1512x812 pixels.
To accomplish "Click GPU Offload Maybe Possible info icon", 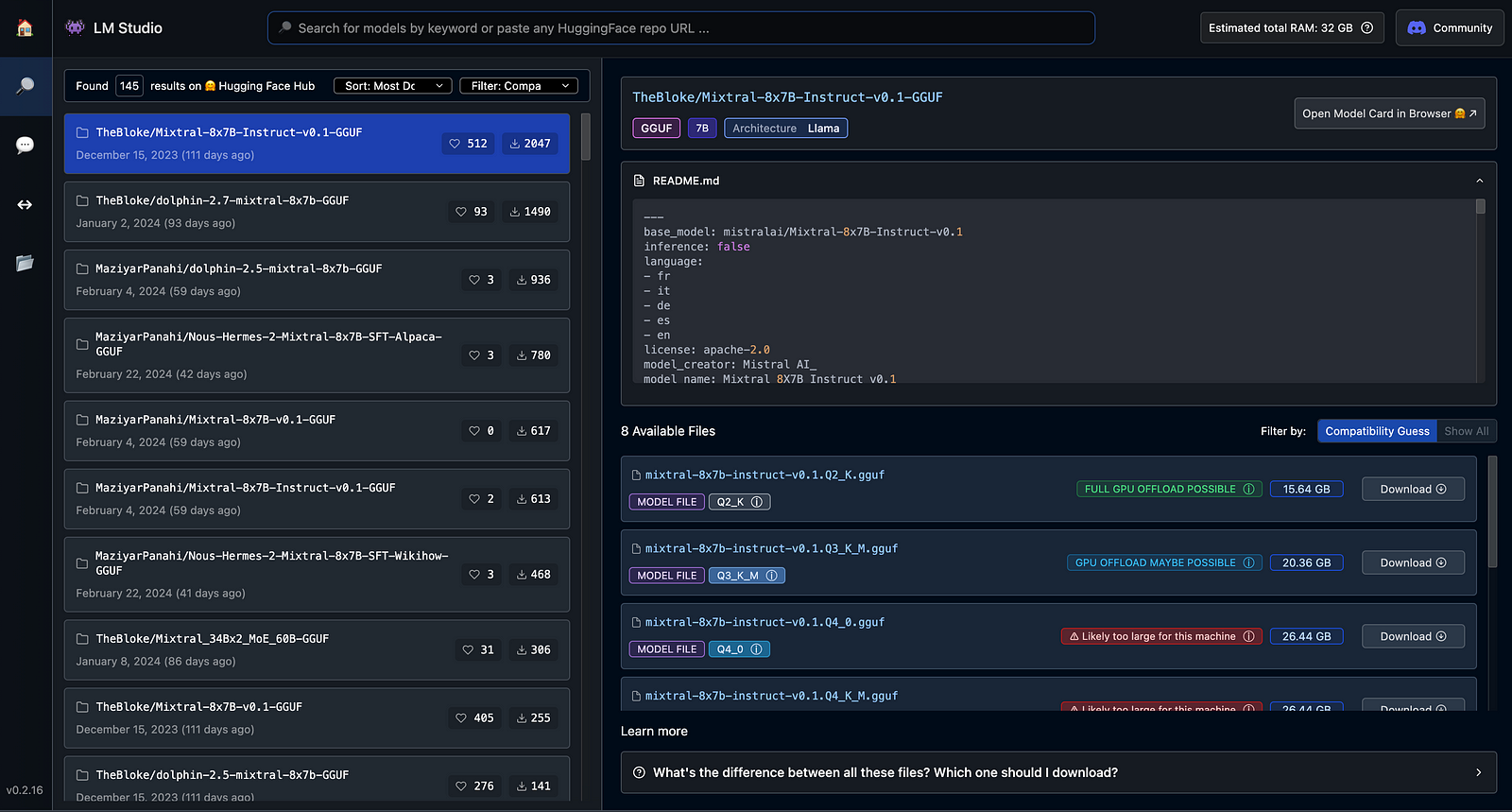I will (1249, 562).
